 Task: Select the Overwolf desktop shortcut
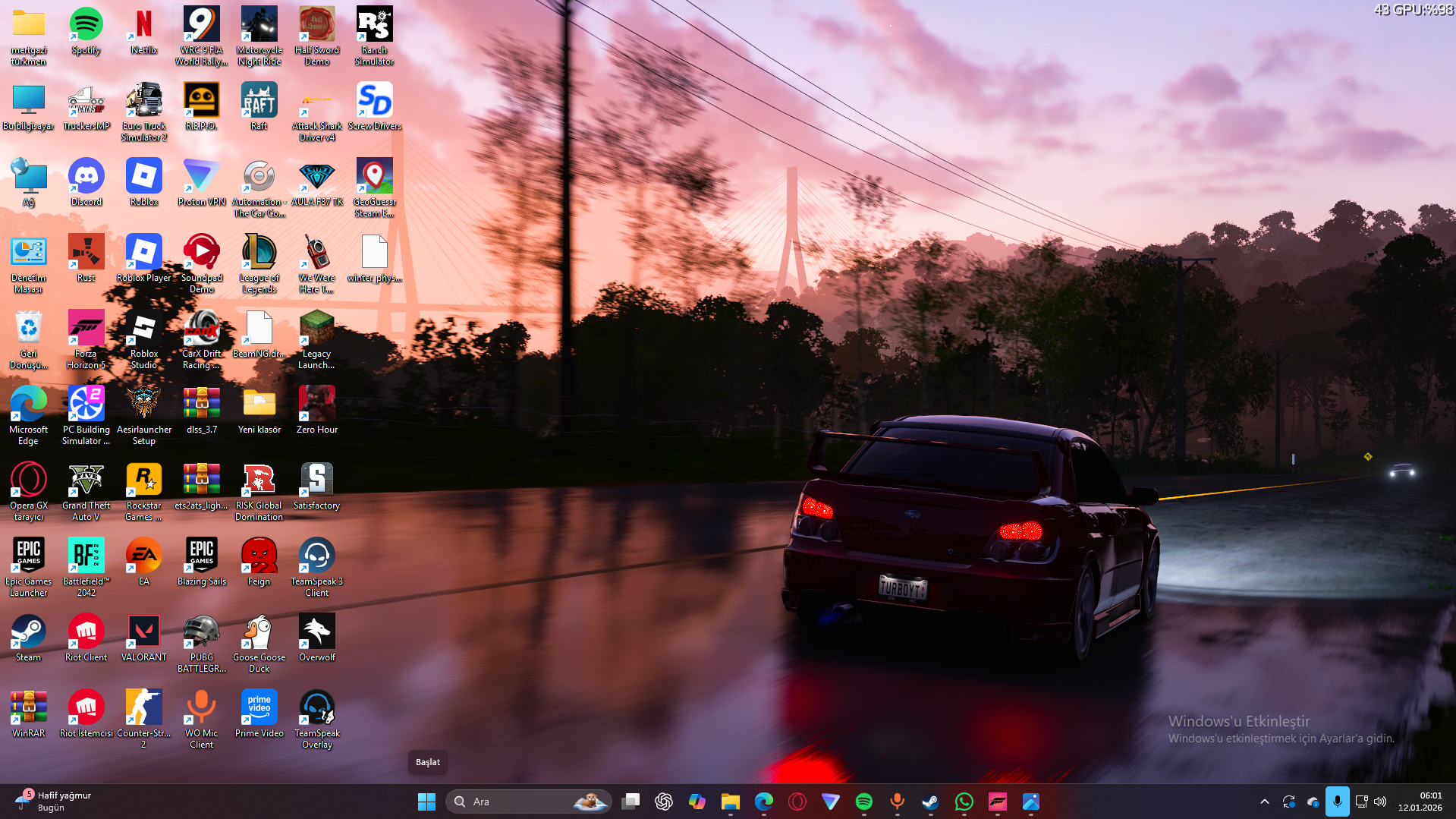click(317, 639)
